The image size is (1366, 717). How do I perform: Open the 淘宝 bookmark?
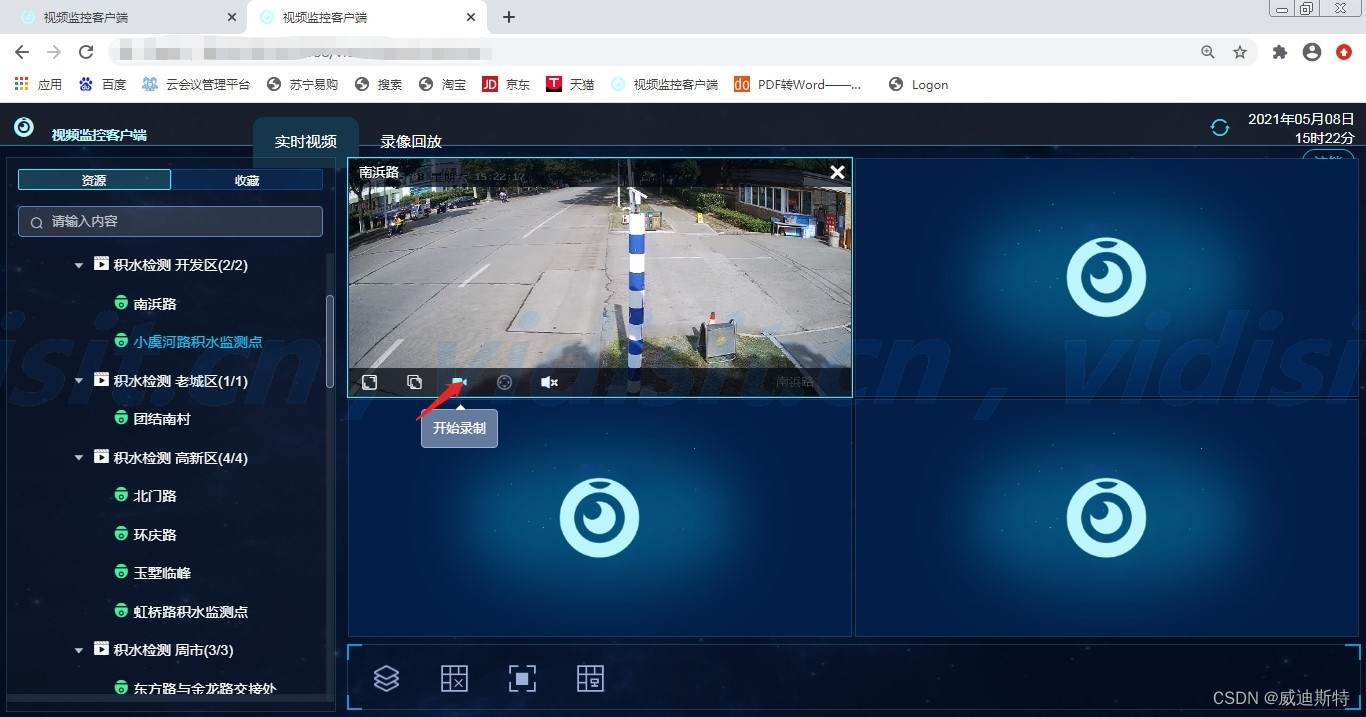[x=443, y=85]
